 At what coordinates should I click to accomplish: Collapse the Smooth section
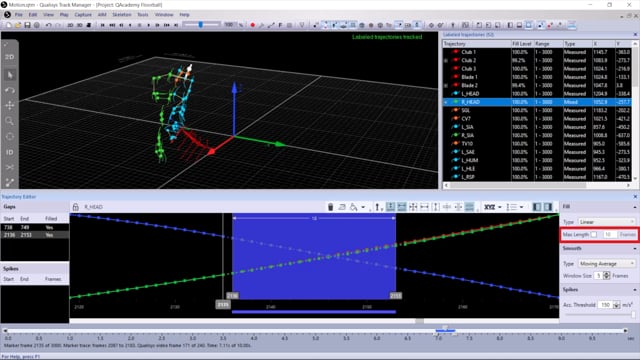[635, 249]
